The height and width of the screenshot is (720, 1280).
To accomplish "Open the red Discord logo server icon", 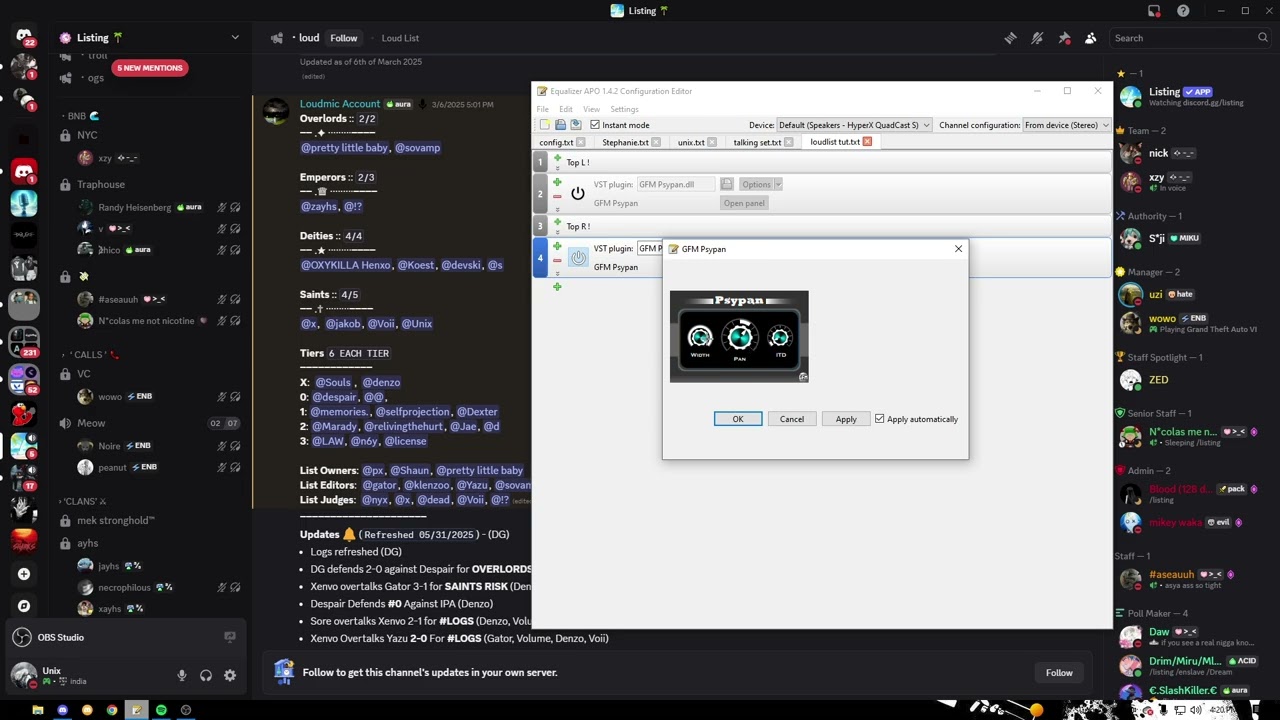I will tap(24, 171).
